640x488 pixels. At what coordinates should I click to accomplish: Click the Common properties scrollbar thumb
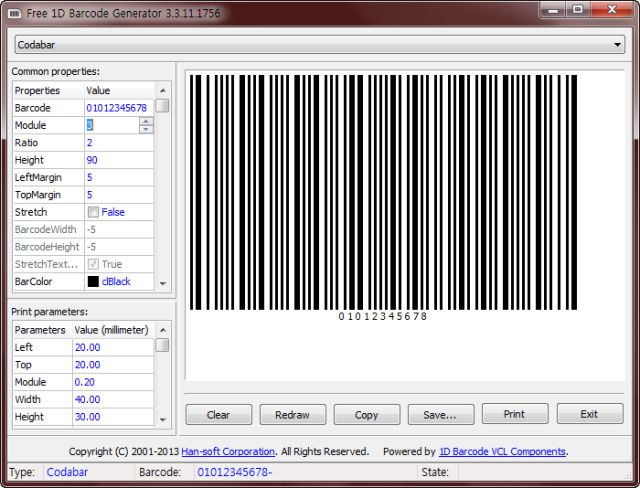(163, 106)
